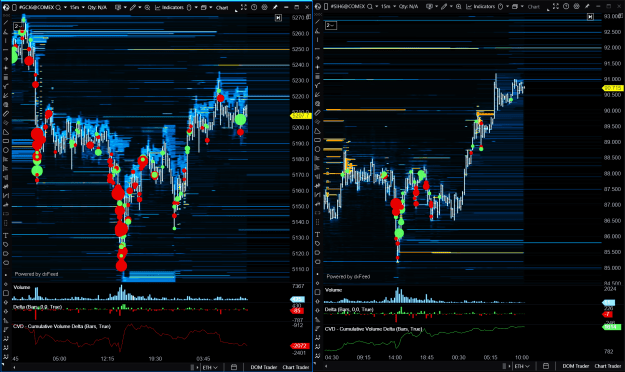Select the circle tool in right drawing sidebar
The height and width of the screenshot is (372, 625).
(318, 149)
